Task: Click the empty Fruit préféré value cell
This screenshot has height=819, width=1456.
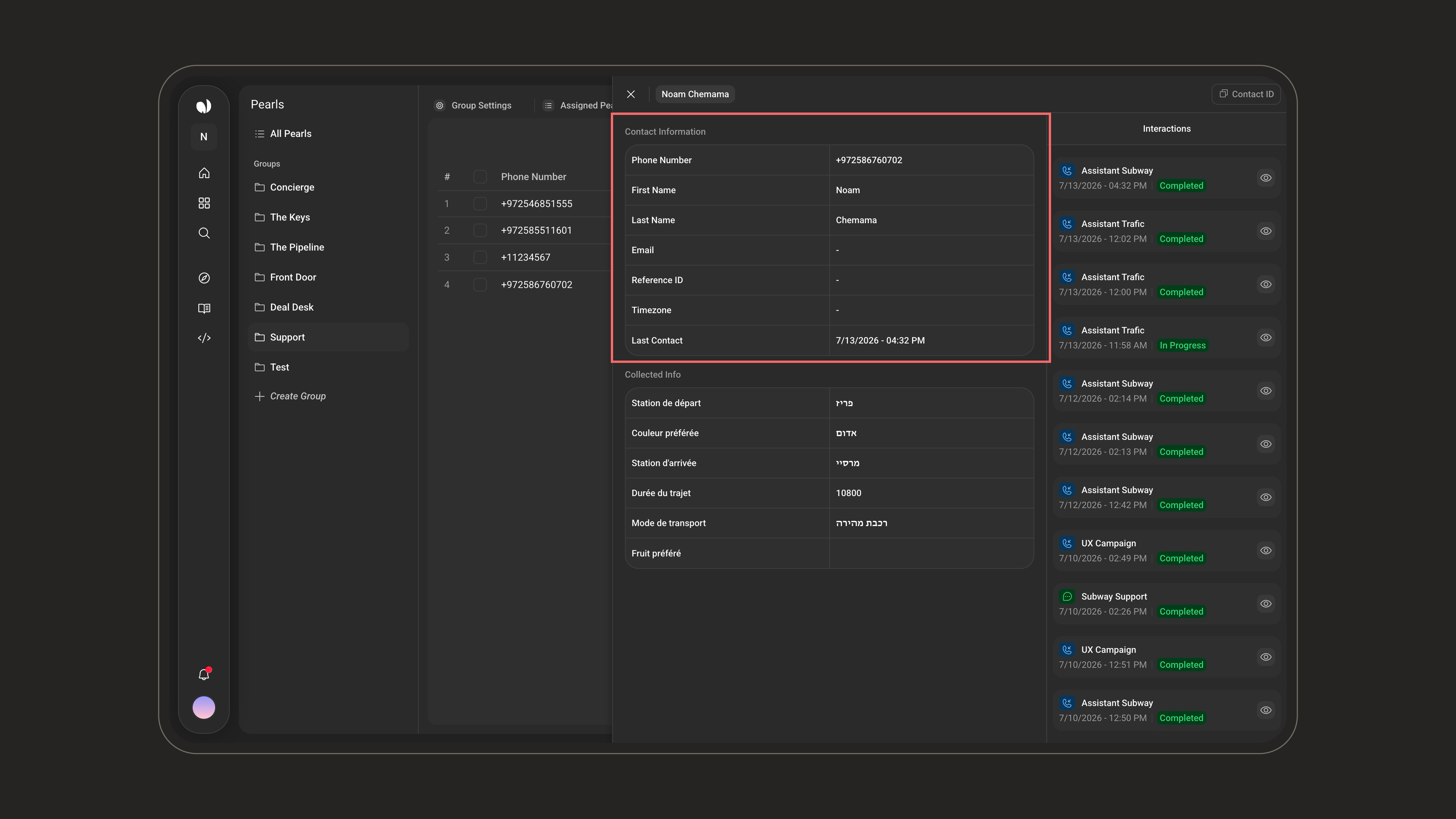Action: tap(932, 553)
